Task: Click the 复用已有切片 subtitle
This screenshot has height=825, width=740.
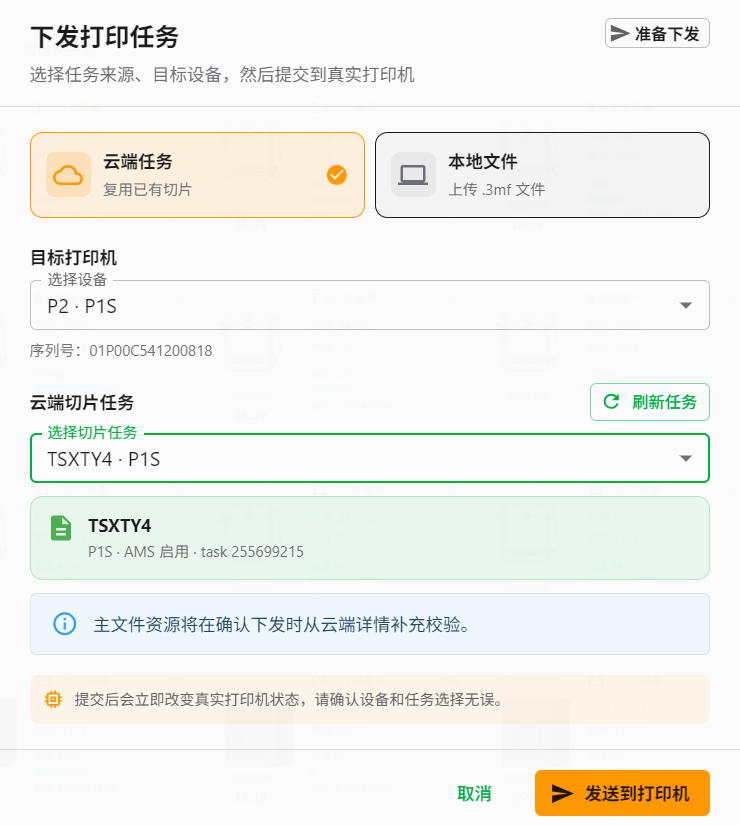Action: pyautogui.click(x=147, y=189)
